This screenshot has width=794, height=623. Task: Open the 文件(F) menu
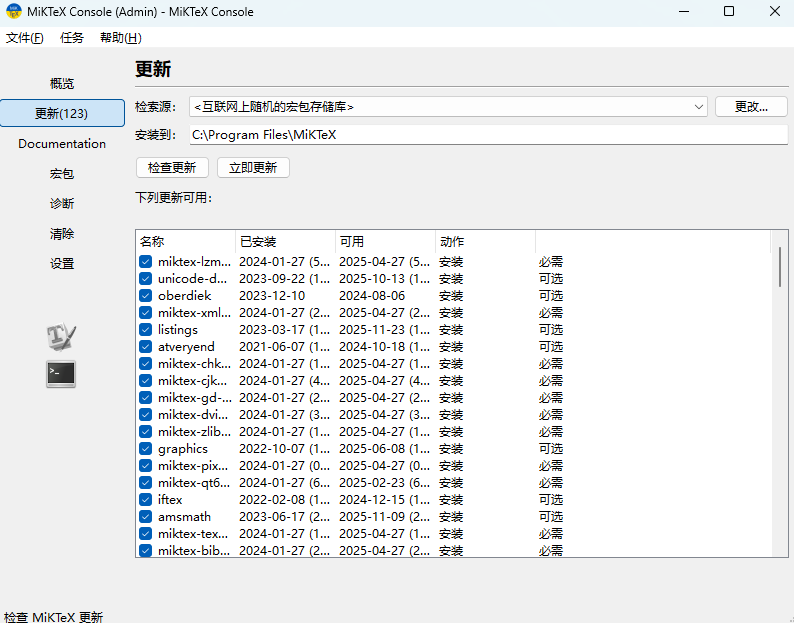25,38
